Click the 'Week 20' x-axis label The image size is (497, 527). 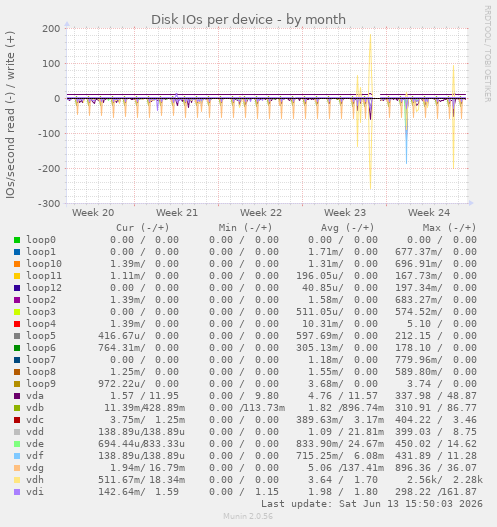93,213
